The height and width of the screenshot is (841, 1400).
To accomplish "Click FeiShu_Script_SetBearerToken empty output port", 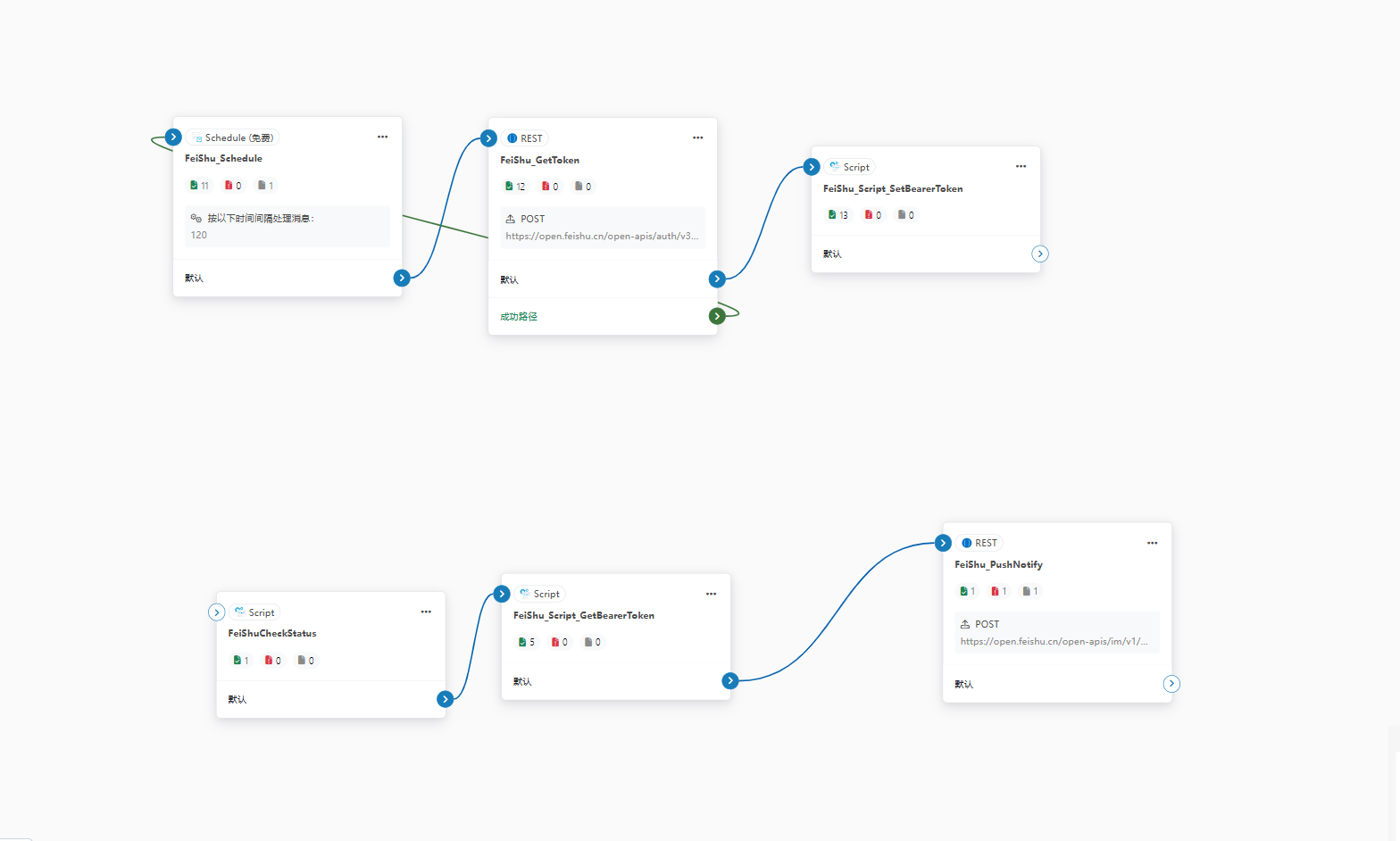I will (x=1039, y=254).
